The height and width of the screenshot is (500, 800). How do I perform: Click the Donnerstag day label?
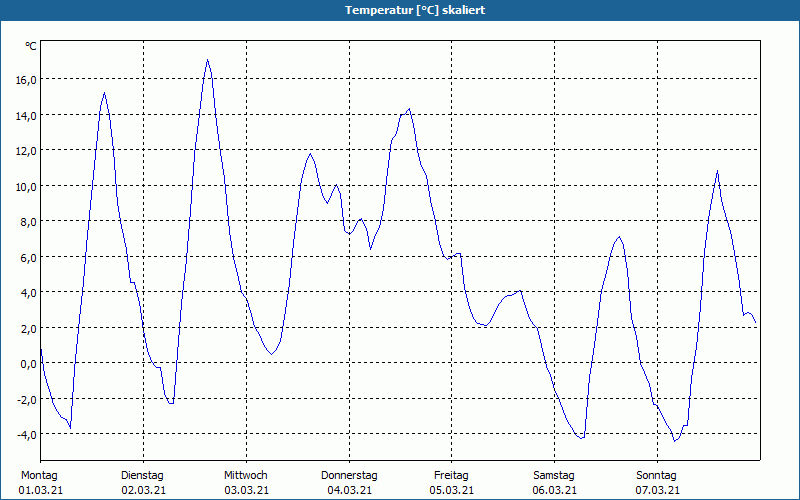click(349, 476)
